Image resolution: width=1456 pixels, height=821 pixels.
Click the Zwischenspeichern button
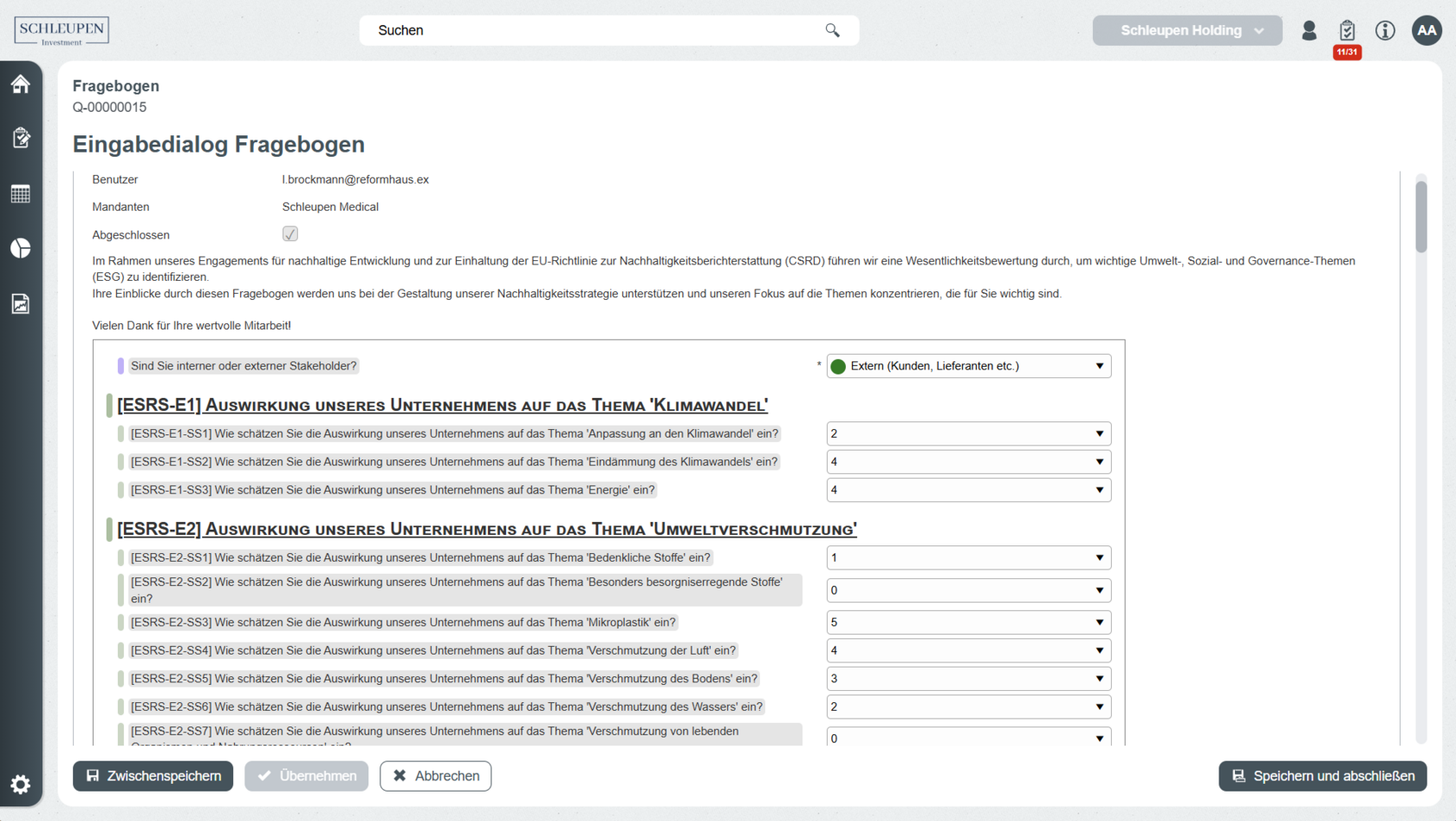(153, 776)
